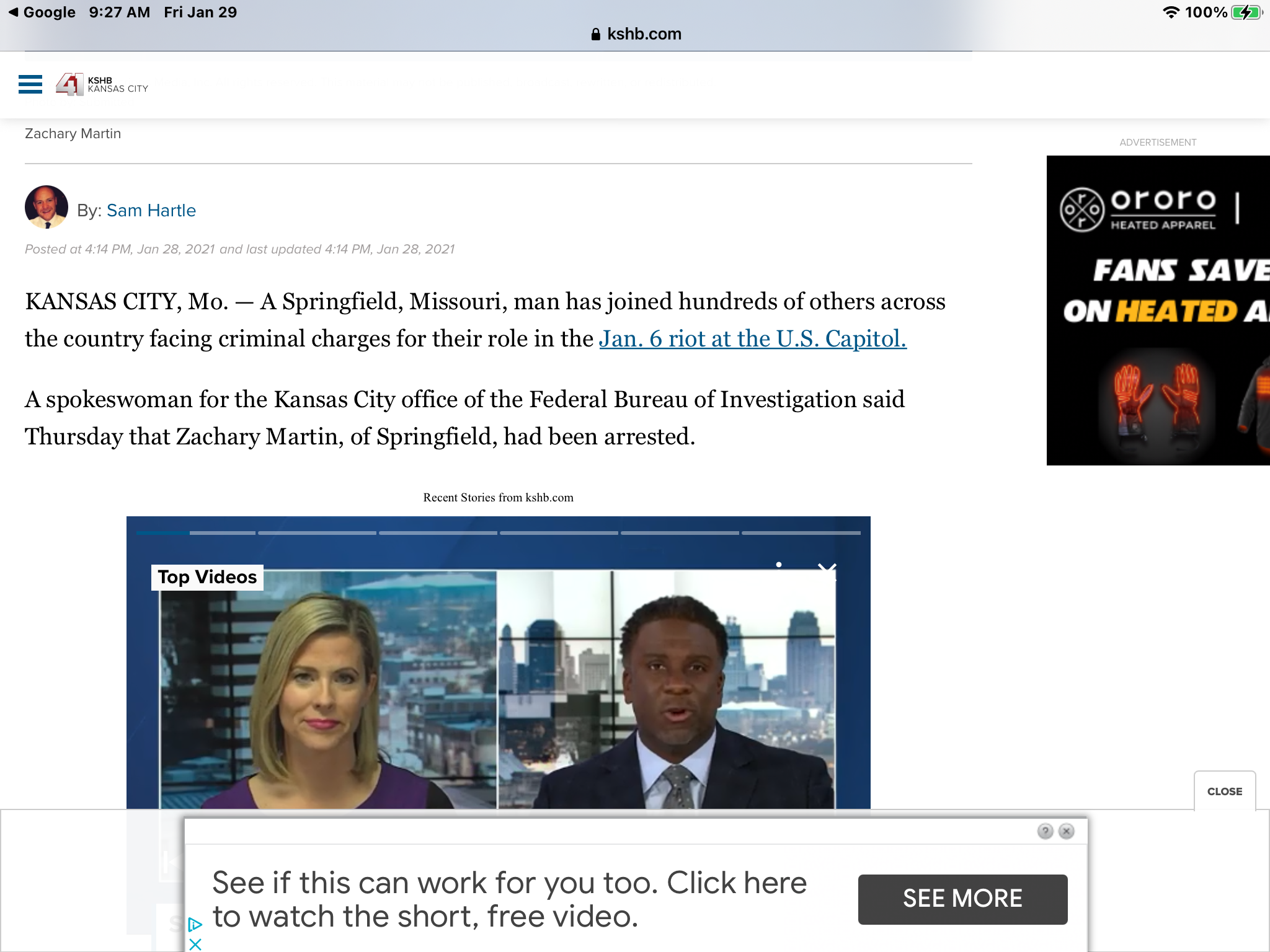Play the Top Videos news anchors clip

coord(498,688)
